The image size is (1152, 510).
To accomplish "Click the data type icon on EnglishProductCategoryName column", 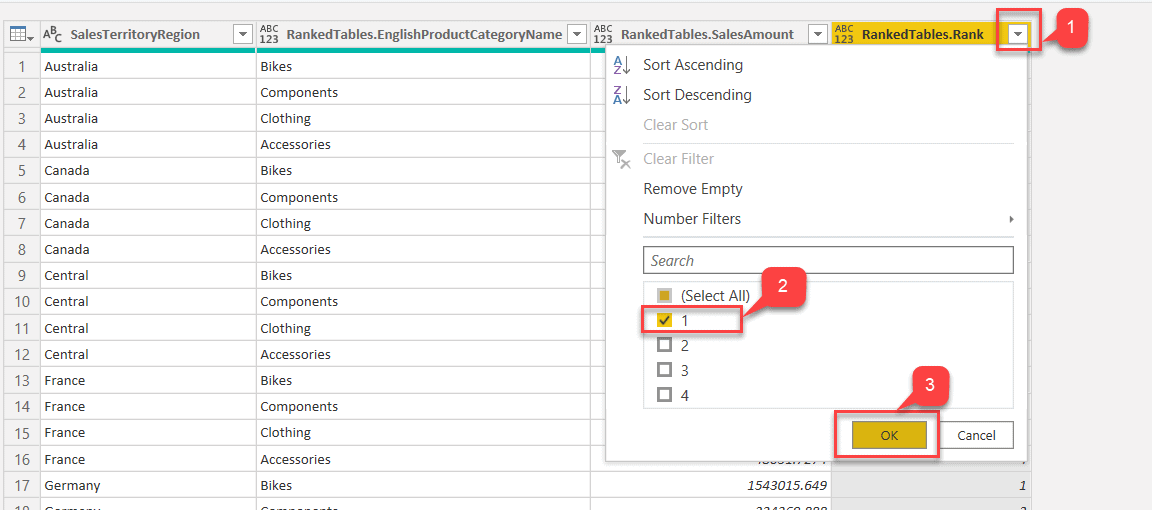I will (269, 35).
